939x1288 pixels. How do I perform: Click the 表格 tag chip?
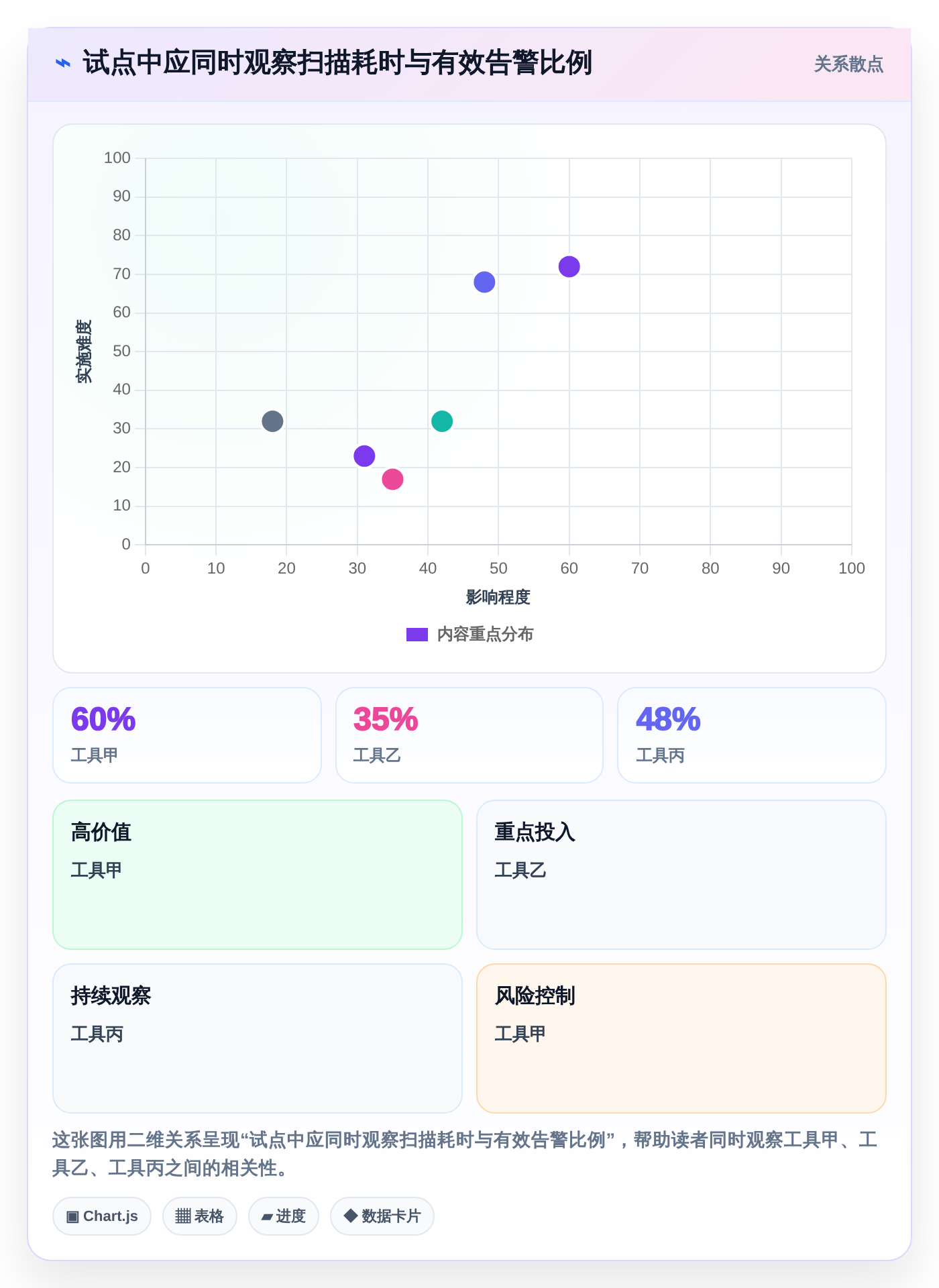pos(200,1216)
